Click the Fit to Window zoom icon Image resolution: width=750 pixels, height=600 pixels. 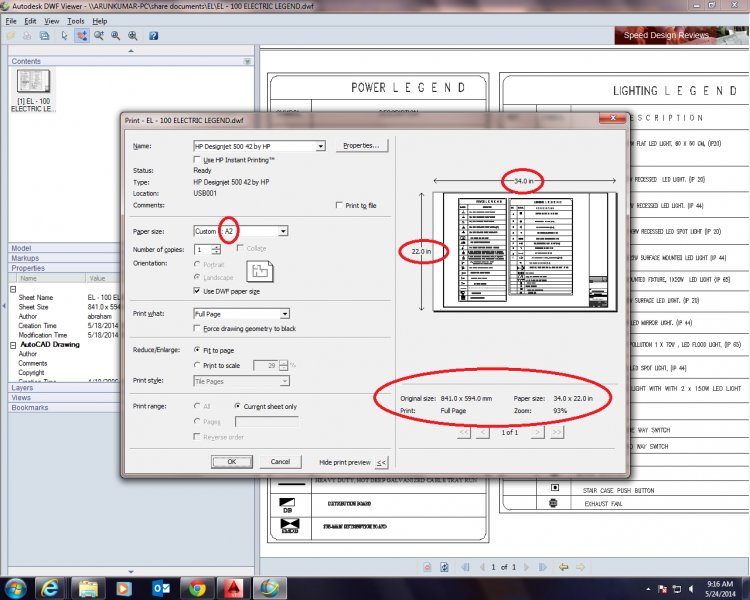click(132, 36)
